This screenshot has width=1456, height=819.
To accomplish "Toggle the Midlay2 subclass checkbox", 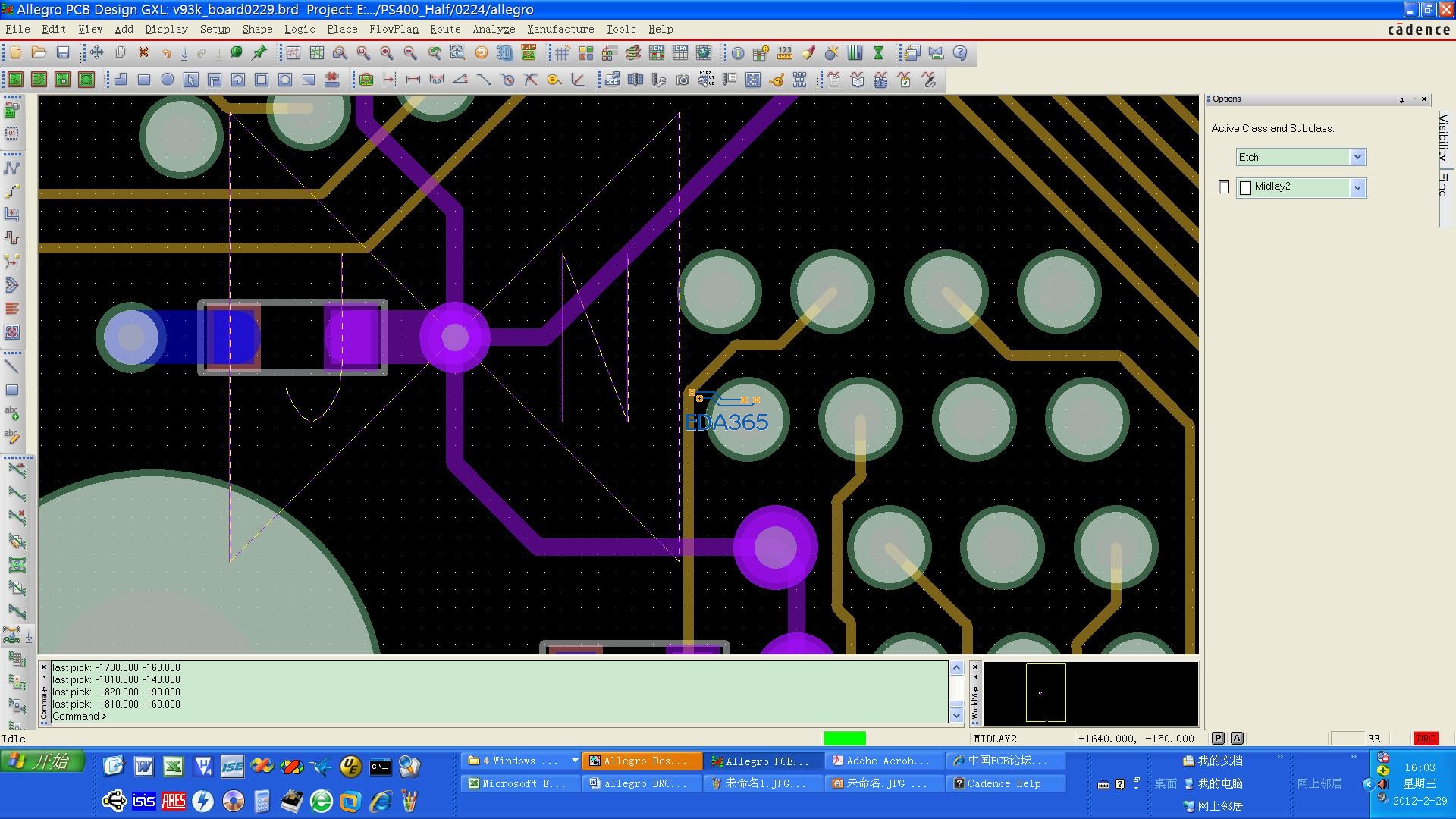I will click(x=1223, y=187).
